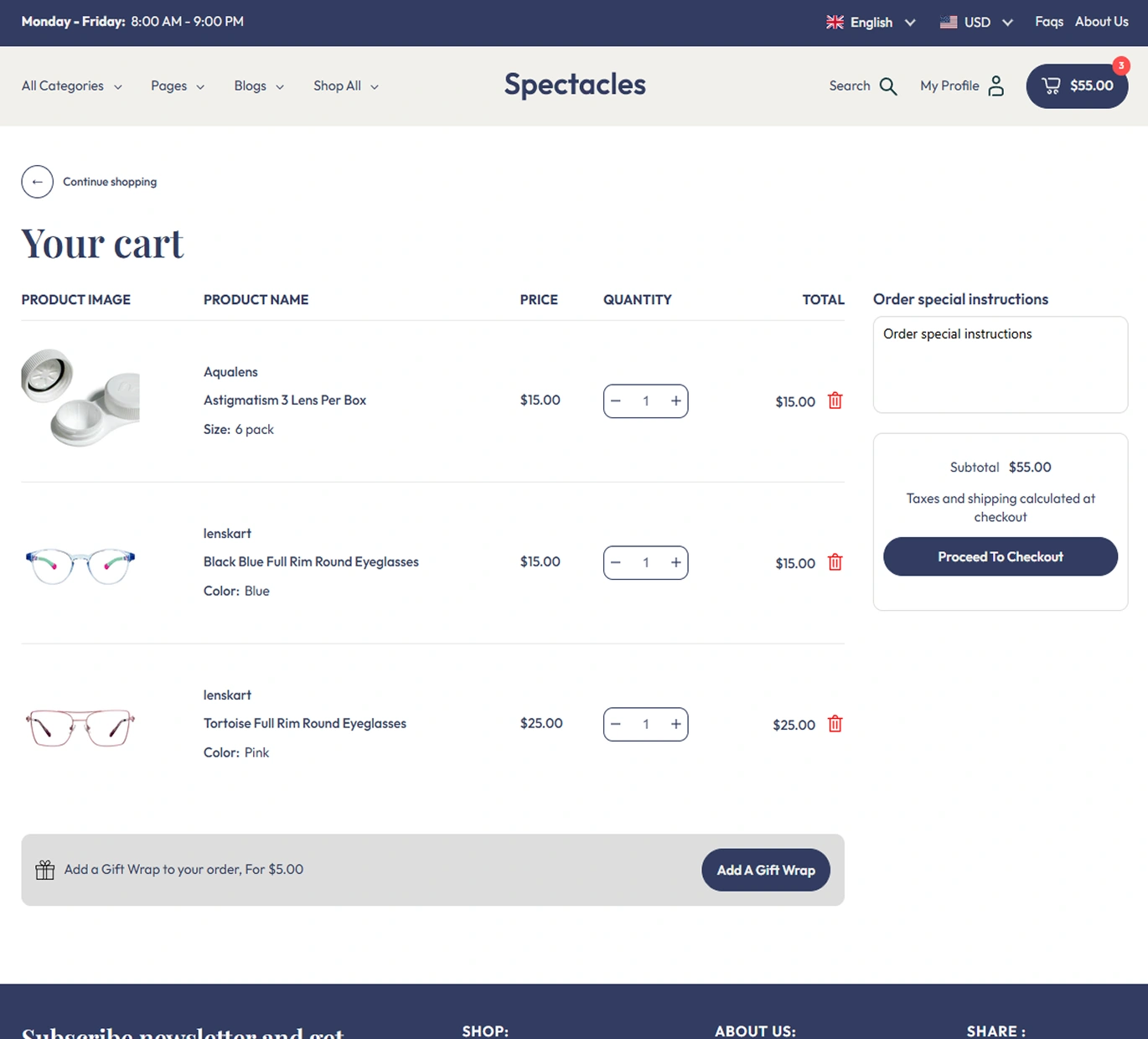Screen dimensions: 1148x1039
Task: Open the Faqs link
Action: tap(1049, 22)
